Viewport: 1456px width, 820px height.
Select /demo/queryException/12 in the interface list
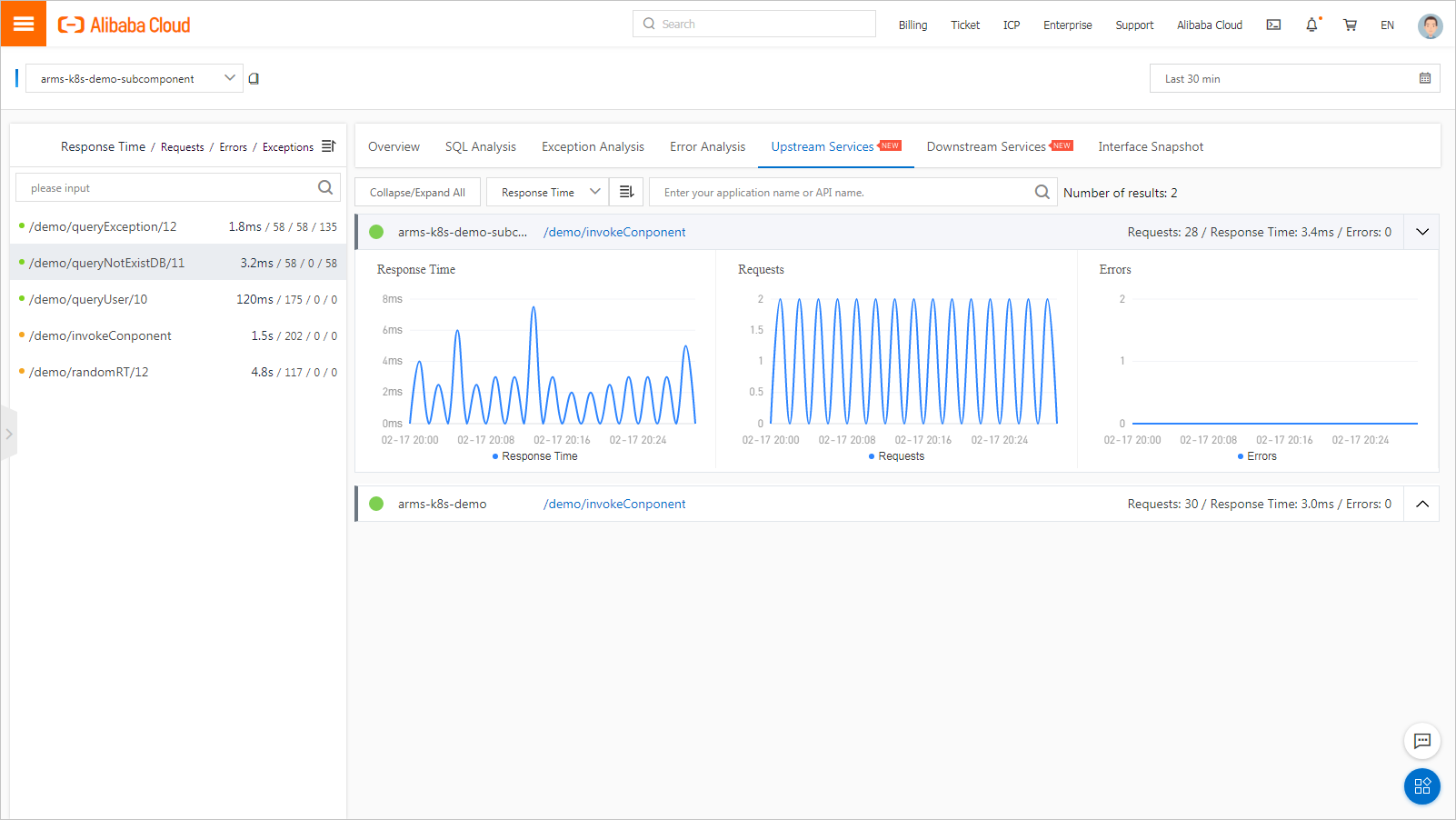[x=178, y=226]
